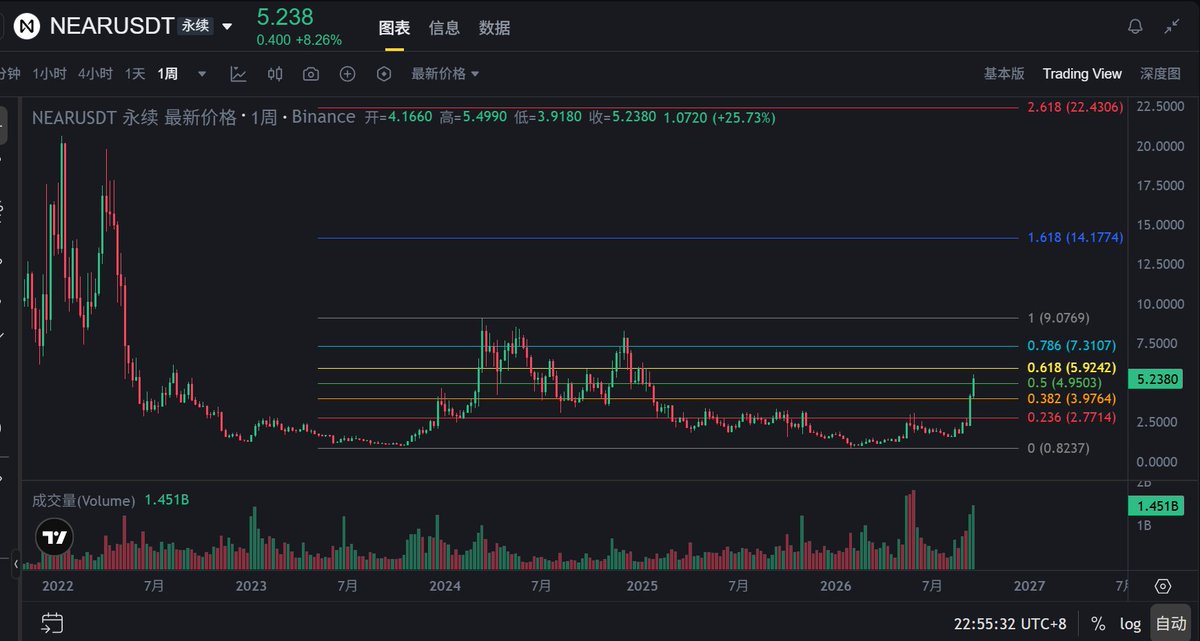Click the volume axis tag 1.451B
This screenshot has height=641, width=1200.
(x=1156, y=506)
